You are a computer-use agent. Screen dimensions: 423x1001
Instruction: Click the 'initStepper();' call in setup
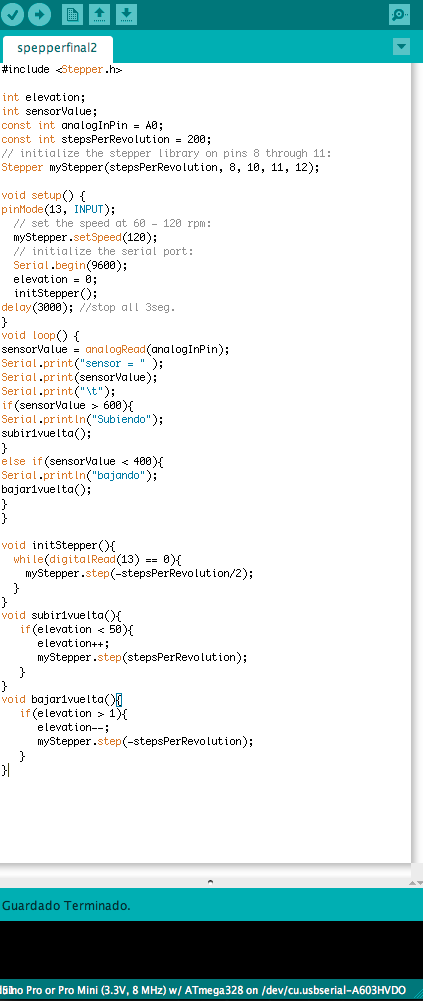[x=56, y=294]
